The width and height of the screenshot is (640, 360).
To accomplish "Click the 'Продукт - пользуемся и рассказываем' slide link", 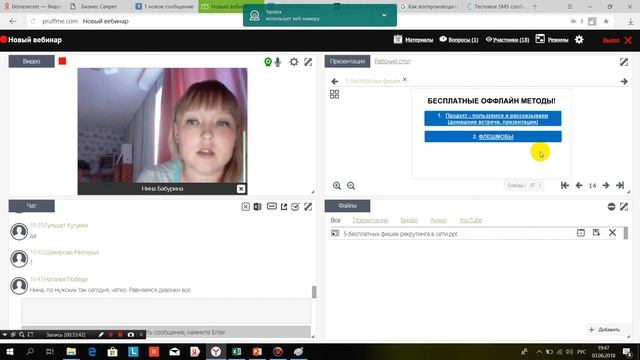I will [x=497, y=118].
